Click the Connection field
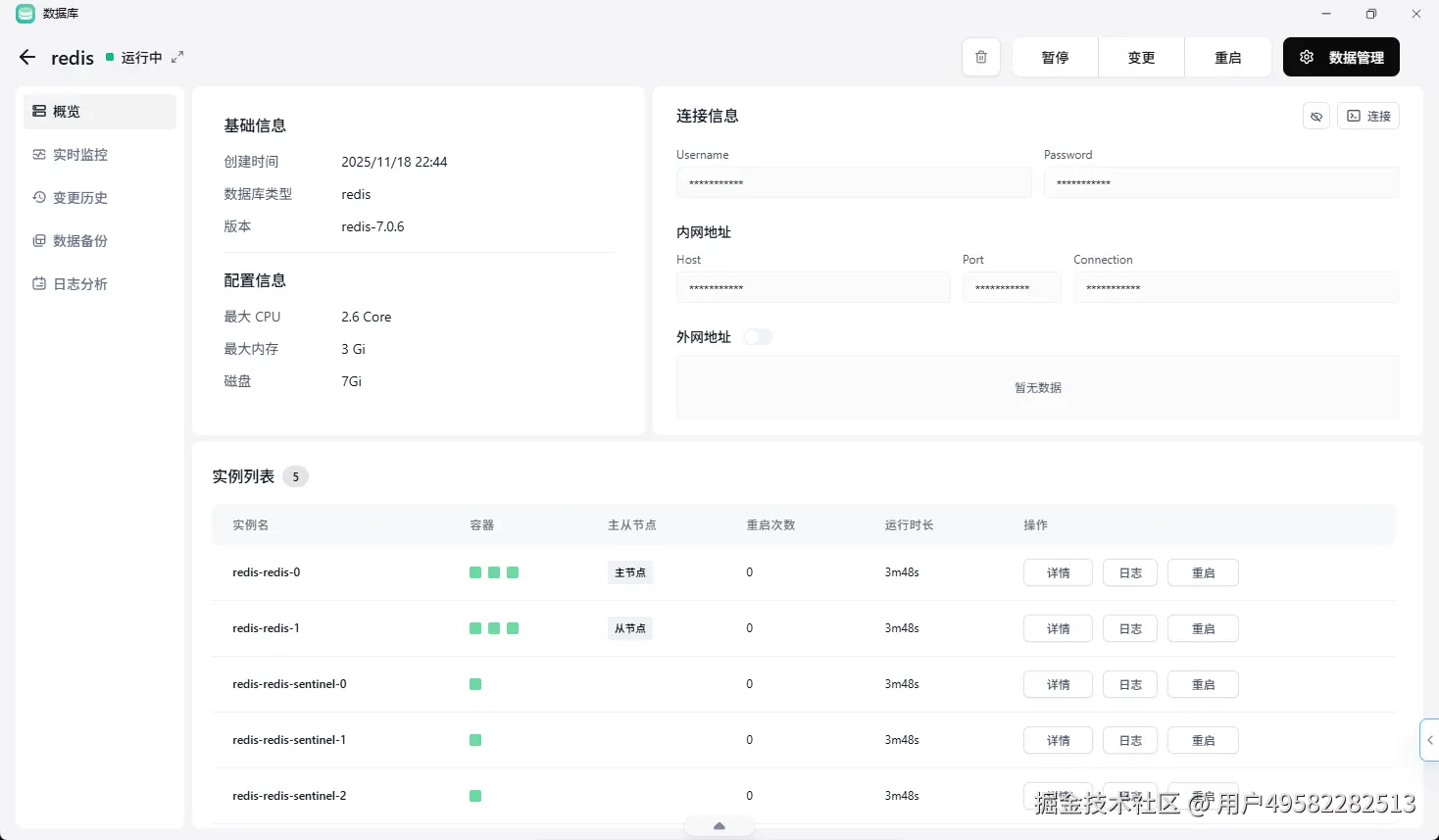 [1236, 287]
